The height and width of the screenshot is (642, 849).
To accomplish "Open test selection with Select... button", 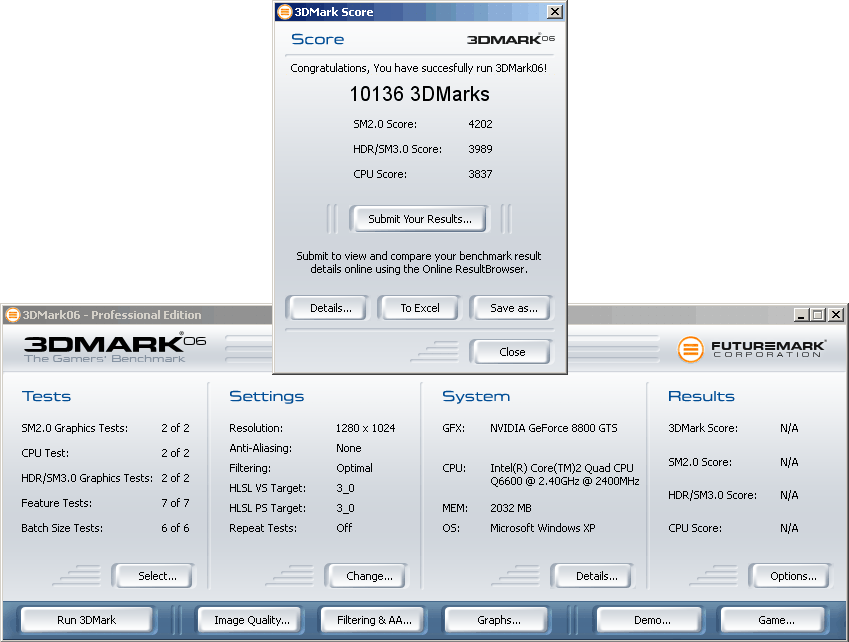I will (x=157, y=576).
